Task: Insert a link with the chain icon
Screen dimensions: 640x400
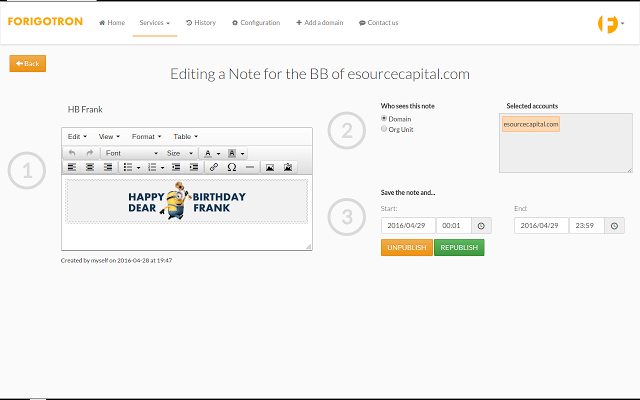Action: [x=214, y=167]
